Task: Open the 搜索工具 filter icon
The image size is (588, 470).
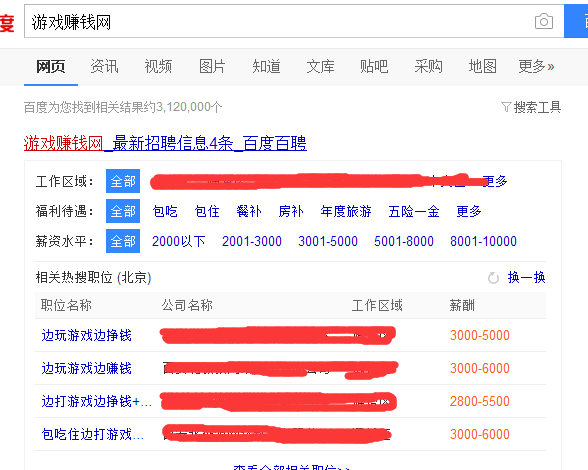Action: click(506, 107)
